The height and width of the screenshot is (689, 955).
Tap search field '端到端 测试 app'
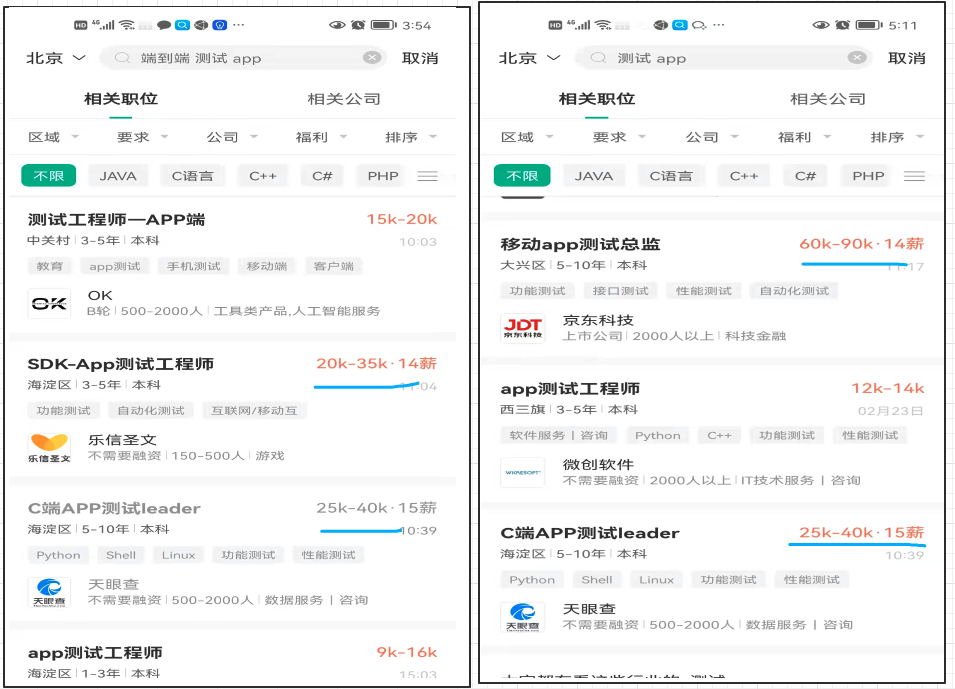[x=244, y=58]
